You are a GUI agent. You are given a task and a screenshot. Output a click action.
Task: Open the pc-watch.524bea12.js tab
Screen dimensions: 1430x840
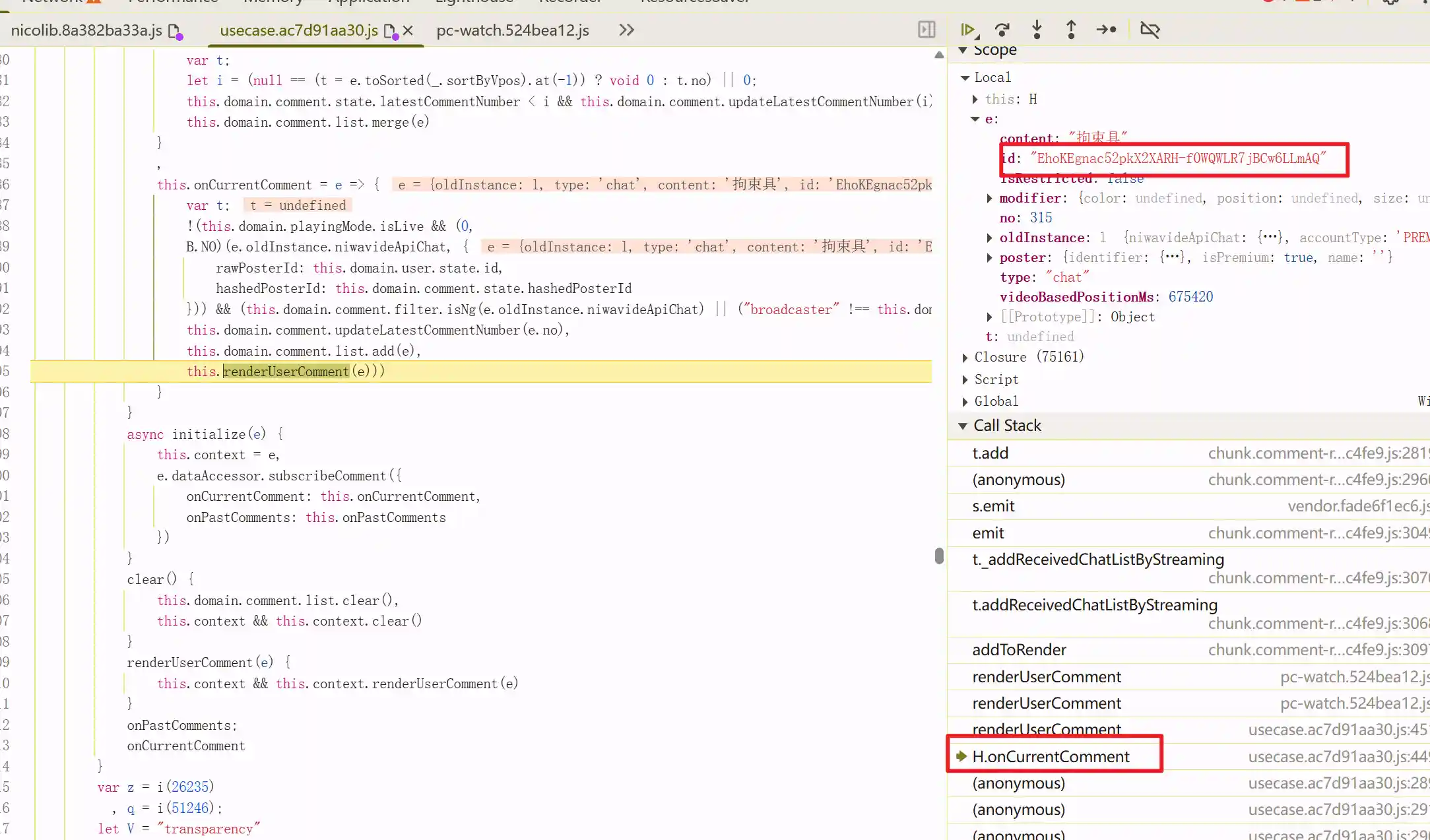[x=512, y=30]
